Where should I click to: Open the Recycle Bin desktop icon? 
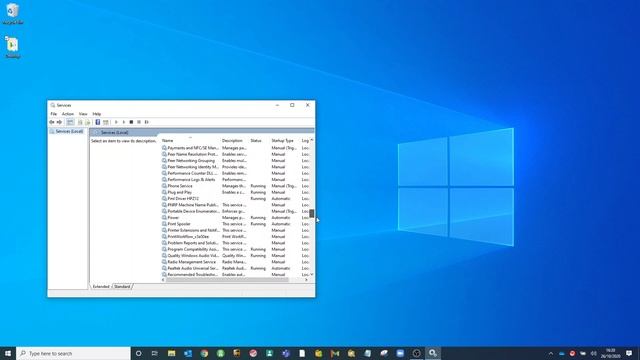pyautogui.click(x=13, y=13)
